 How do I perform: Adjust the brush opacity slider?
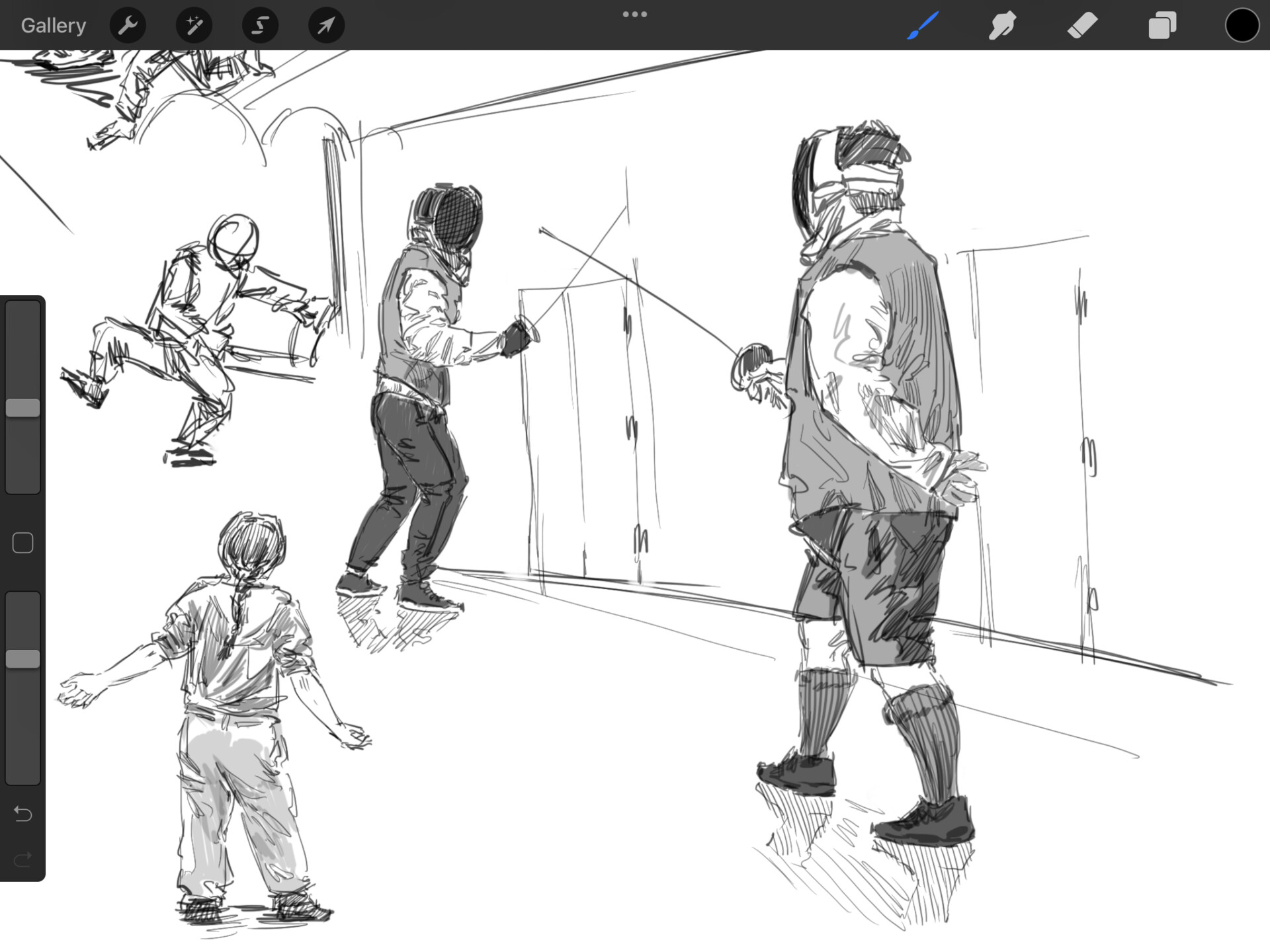(x=23, y=658)
